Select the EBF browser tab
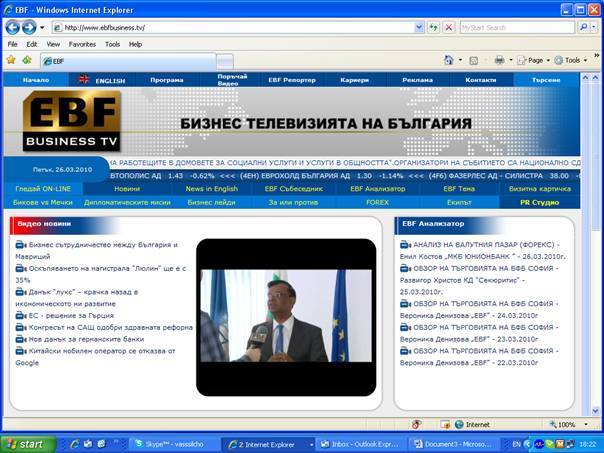This screenshot has height=453, width=604. click(x=128, y=61)
